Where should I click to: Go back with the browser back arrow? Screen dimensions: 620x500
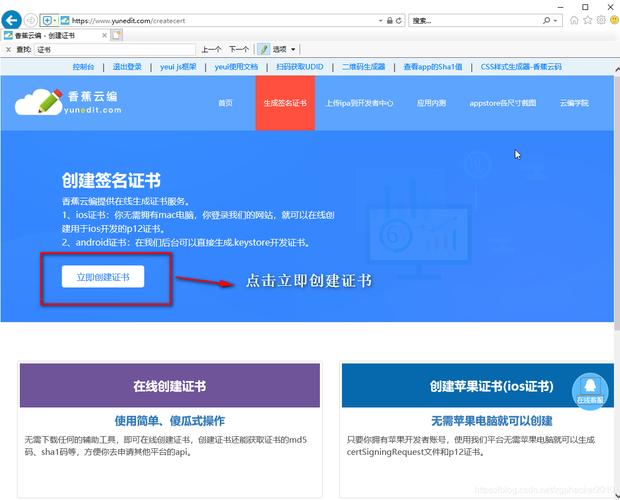tap(11, 20)
